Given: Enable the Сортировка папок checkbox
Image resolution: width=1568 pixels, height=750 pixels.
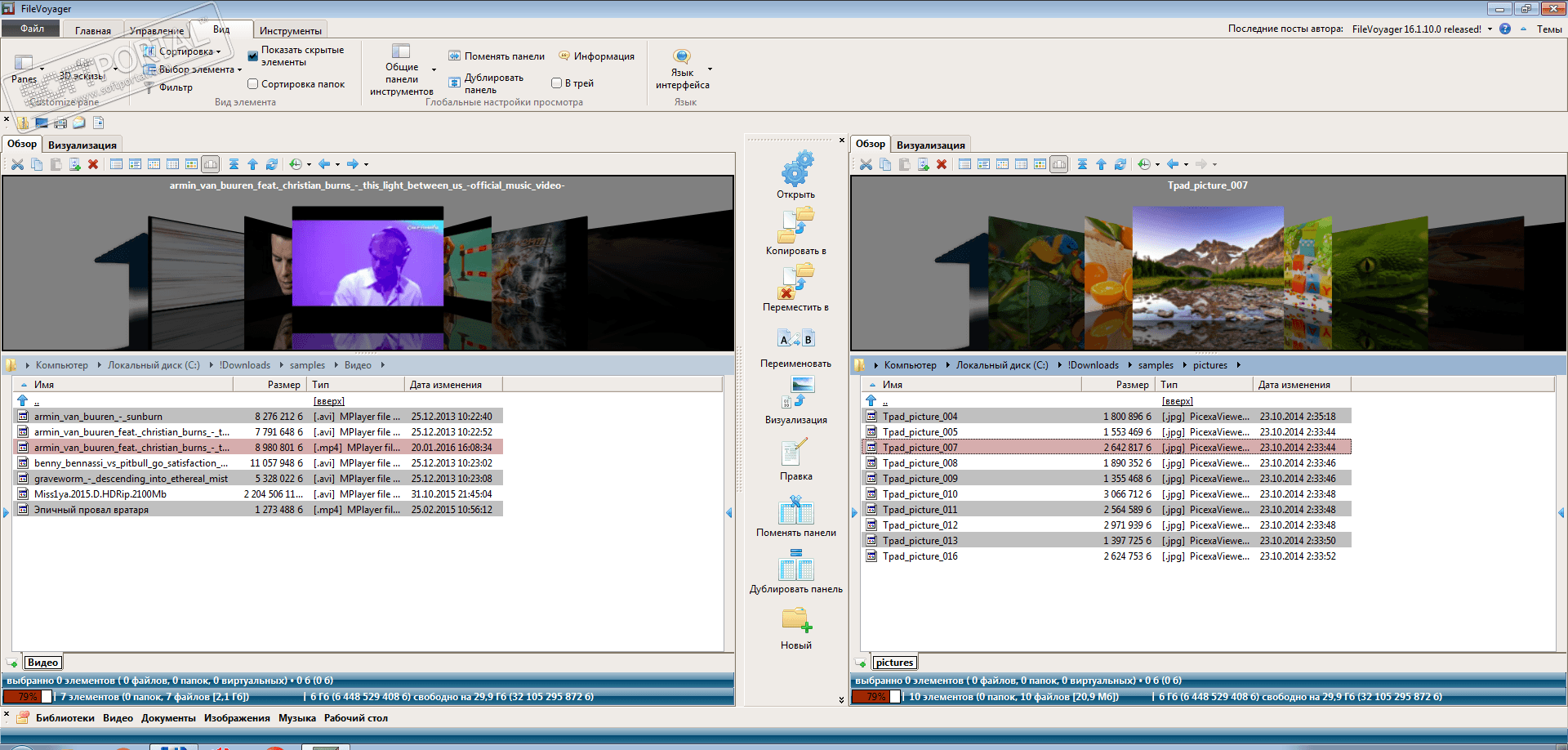Looking at the screenshot, I should pyautogui.click(x=252, y=84).
